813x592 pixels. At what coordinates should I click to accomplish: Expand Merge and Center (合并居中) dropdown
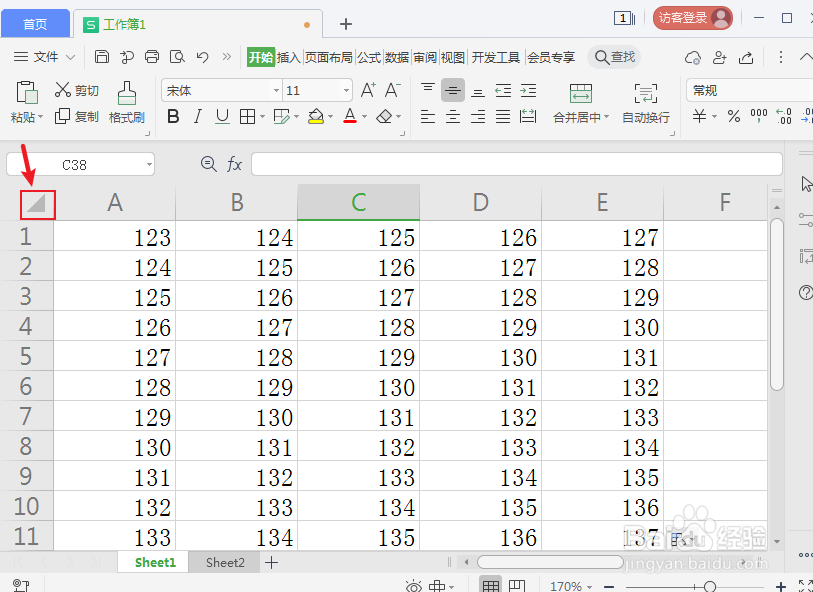click(606, 117)
